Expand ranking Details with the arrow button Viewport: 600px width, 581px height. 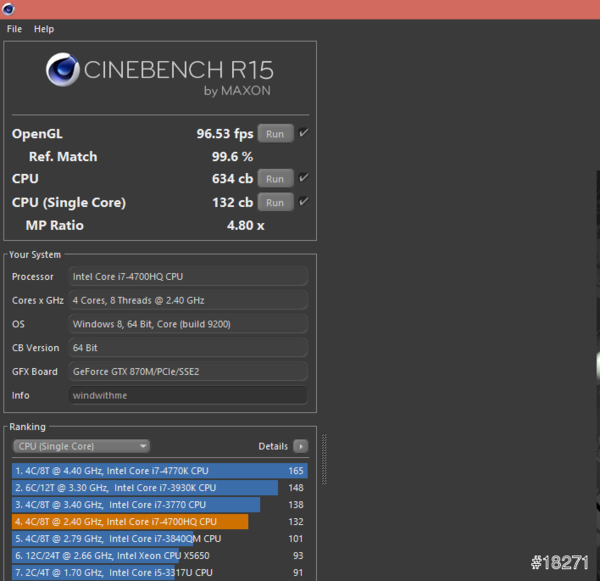click(300, 446)
